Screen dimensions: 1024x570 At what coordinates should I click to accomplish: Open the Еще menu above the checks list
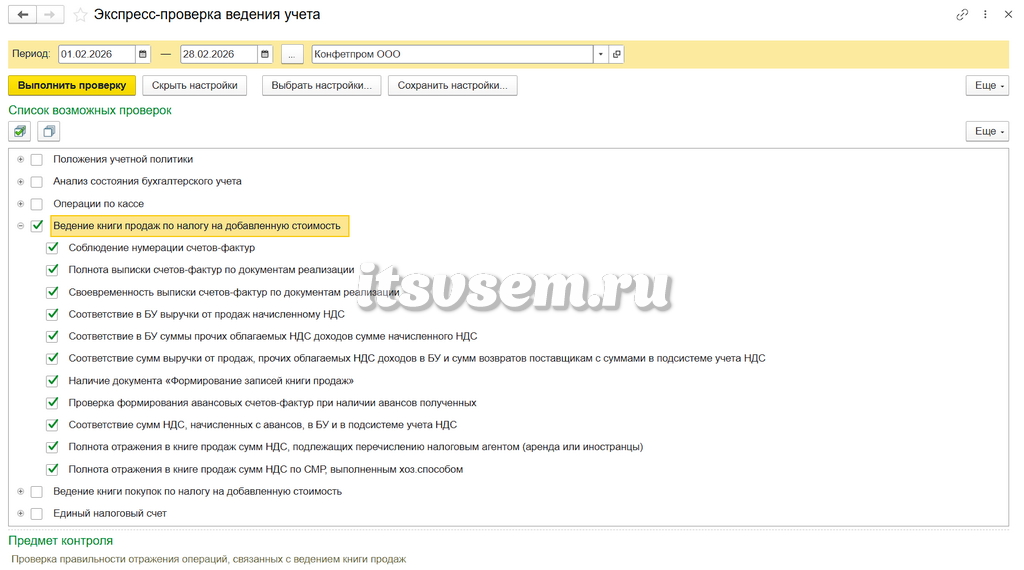pos(987,131)
